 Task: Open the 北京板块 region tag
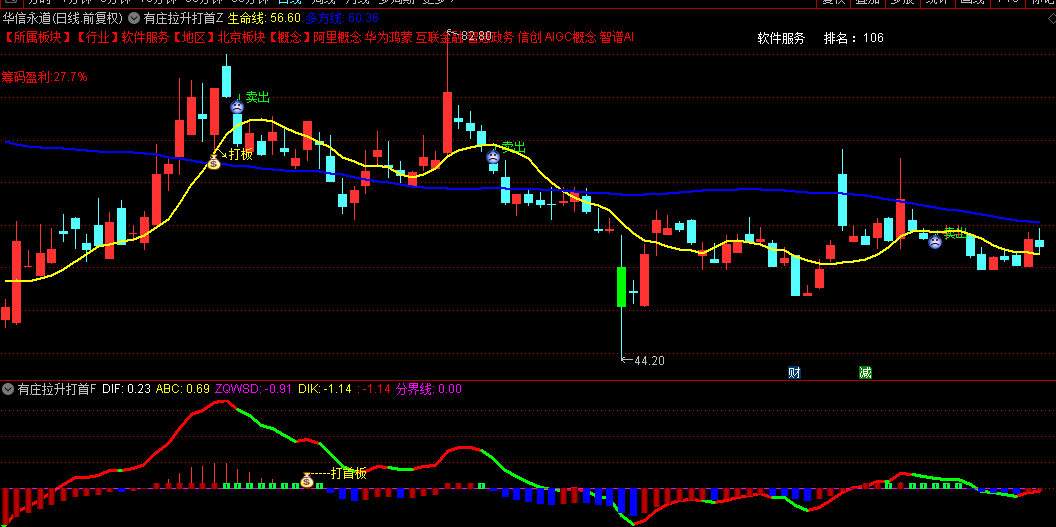click(240, 37)
